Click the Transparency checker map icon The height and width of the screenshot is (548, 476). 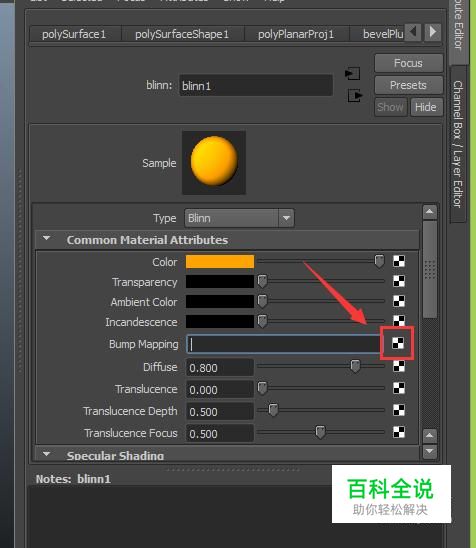[x=399, y=281]
